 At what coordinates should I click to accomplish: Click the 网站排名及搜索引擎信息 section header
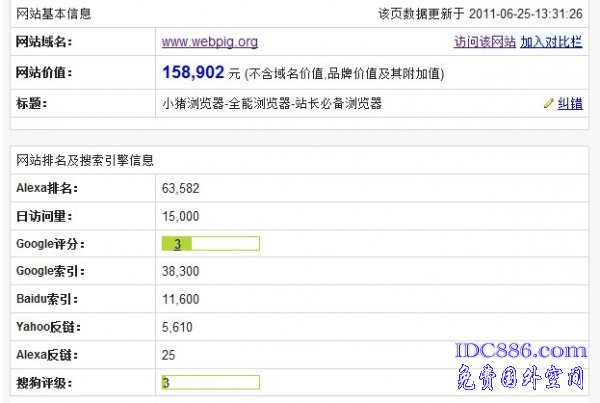85,160
